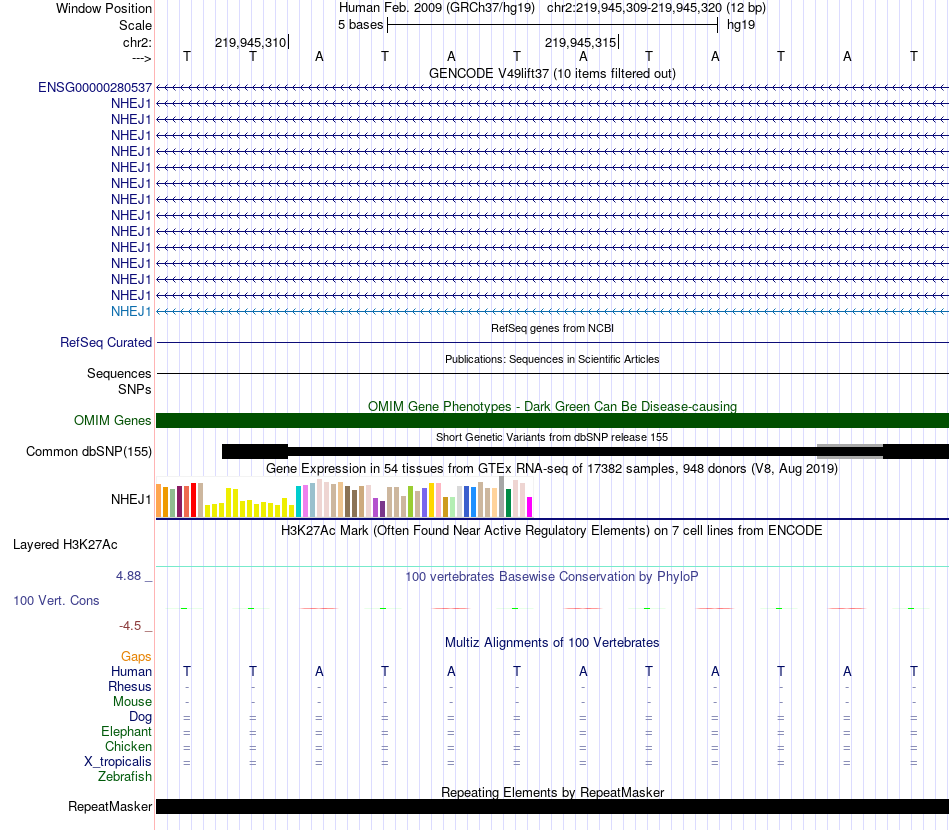950x830 pixels.
Task: Select the black RepeatMasker repeat bar
Action: (552, 806)
